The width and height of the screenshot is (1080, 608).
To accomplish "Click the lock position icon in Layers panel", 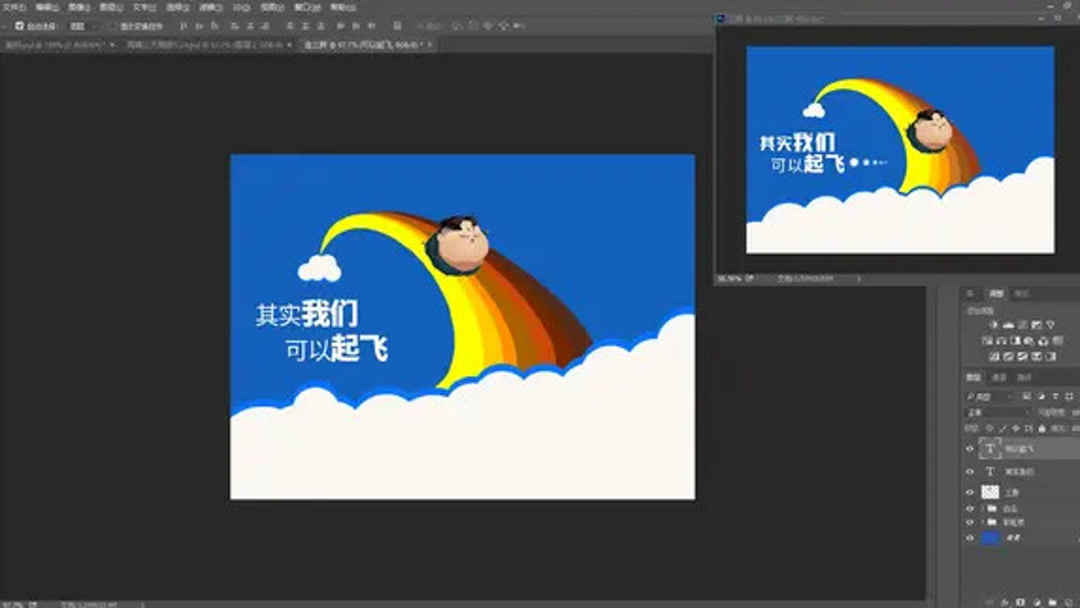I will [x=1016, y=429].
